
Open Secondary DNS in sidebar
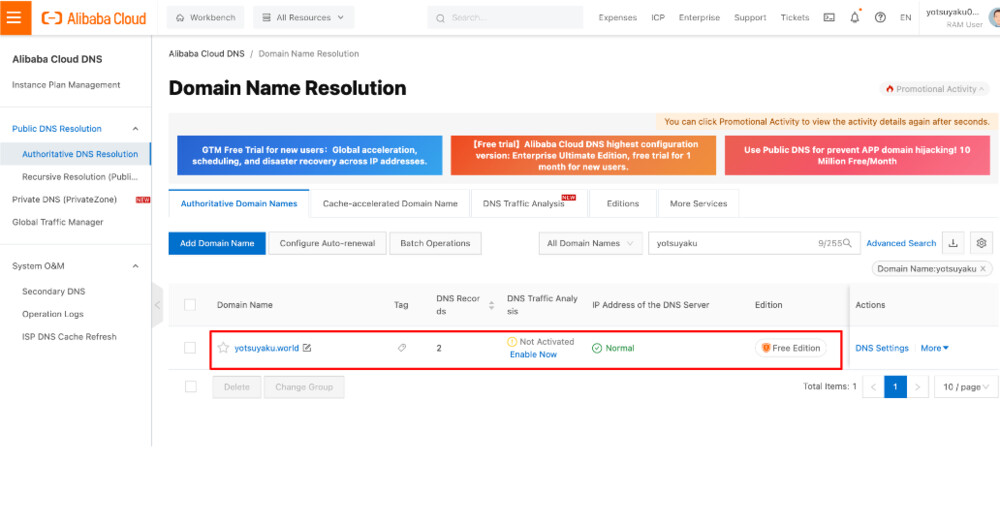pyautogui.click(x=54, y=291)
